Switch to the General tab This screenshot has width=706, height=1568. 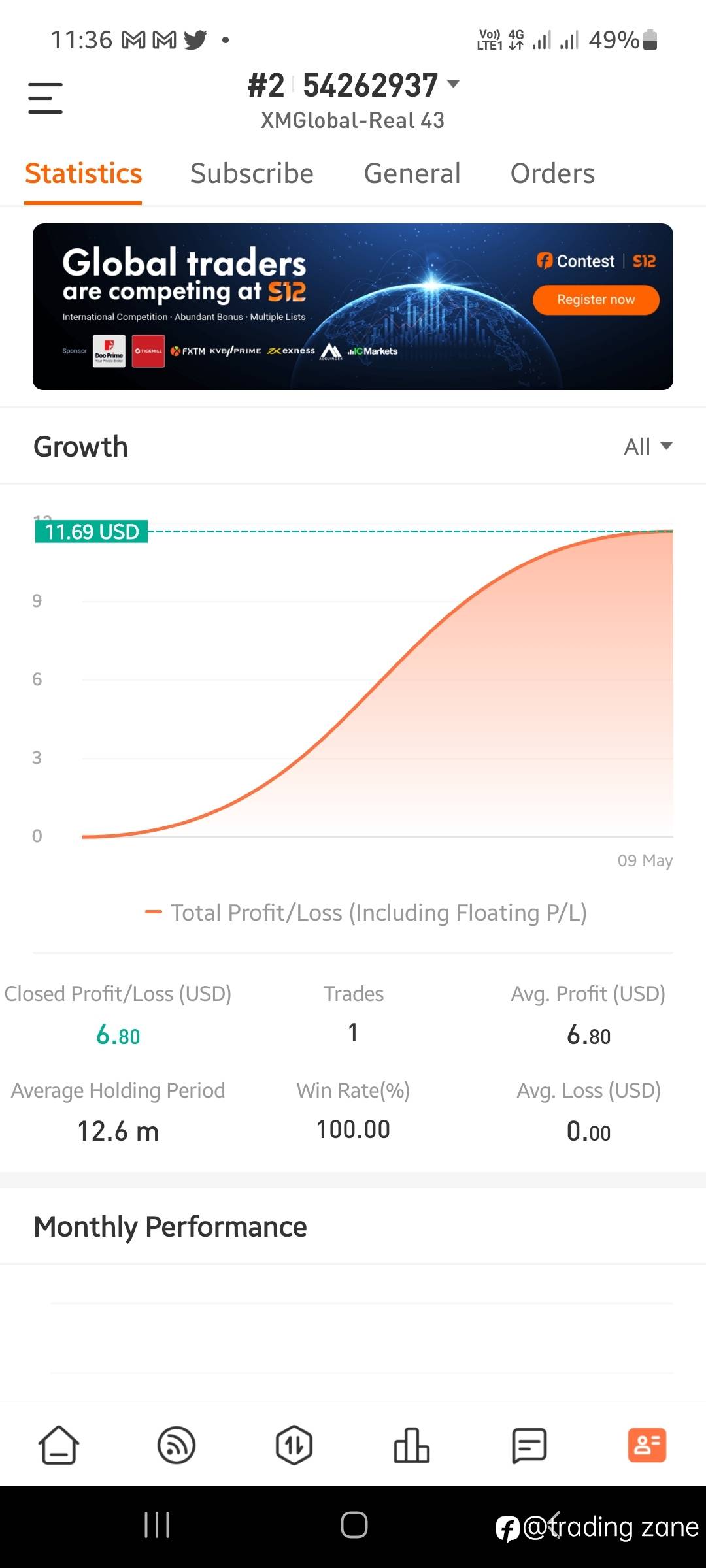412,174
